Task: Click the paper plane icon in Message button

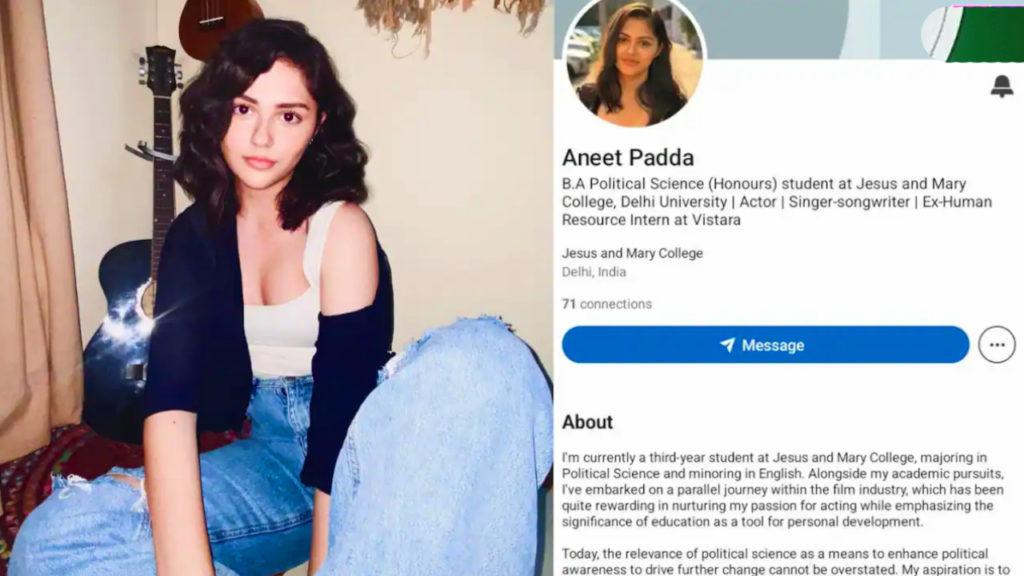Action: (x=728, y=345)
